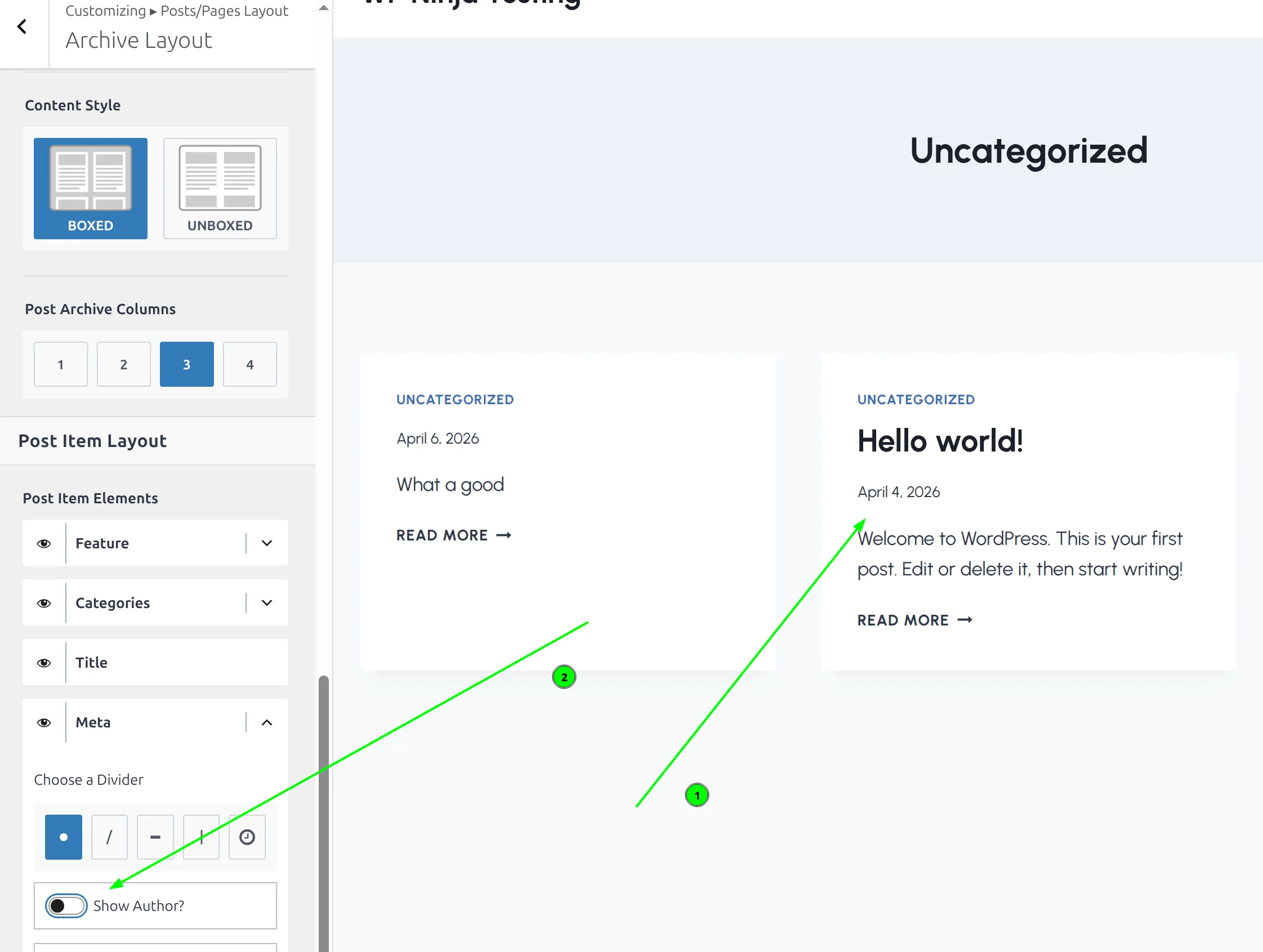This screenshot has width=1263, height=952.
Task: Collapse the Meta element panel
Action: 267,722
